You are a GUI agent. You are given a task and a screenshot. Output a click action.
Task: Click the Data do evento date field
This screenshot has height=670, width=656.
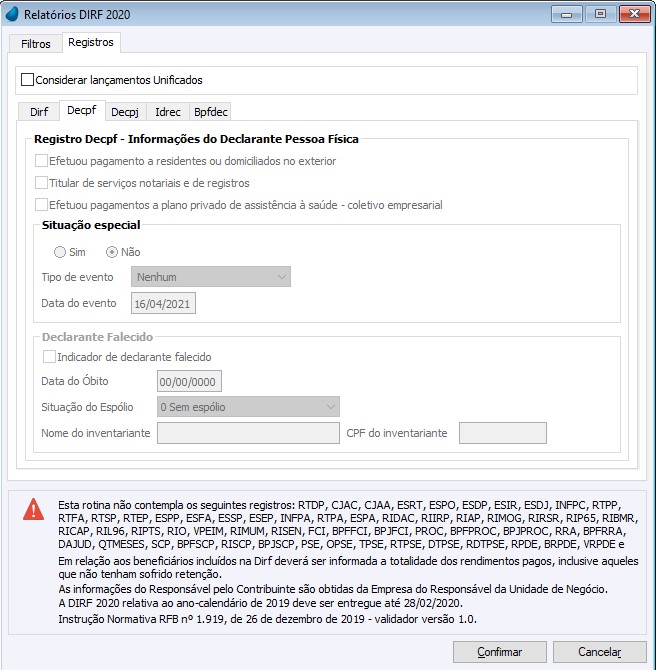click(163, 303)
